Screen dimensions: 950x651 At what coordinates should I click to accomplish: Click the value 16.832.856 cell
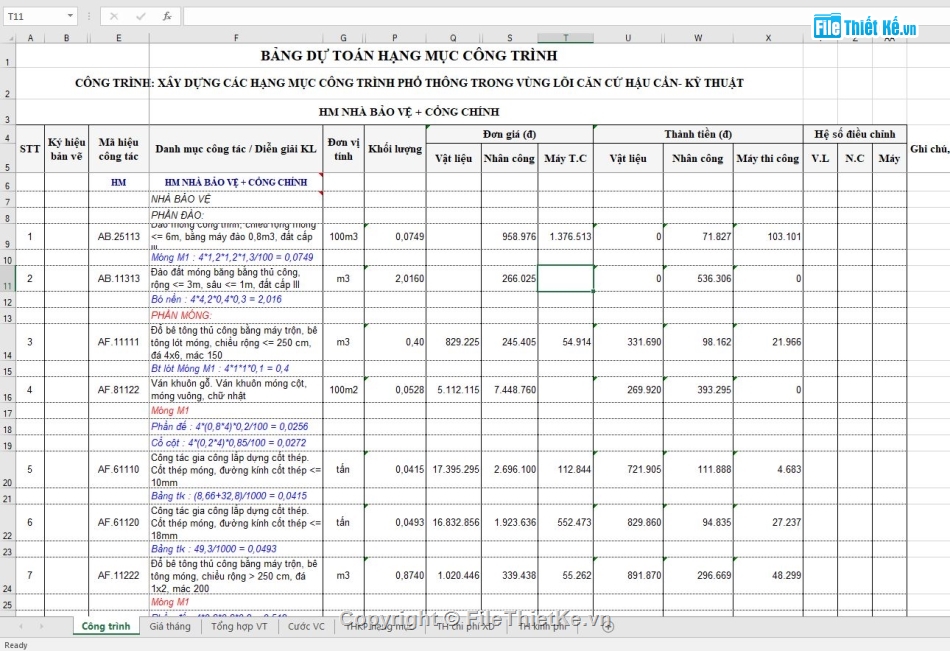click(x=454, y=522)
